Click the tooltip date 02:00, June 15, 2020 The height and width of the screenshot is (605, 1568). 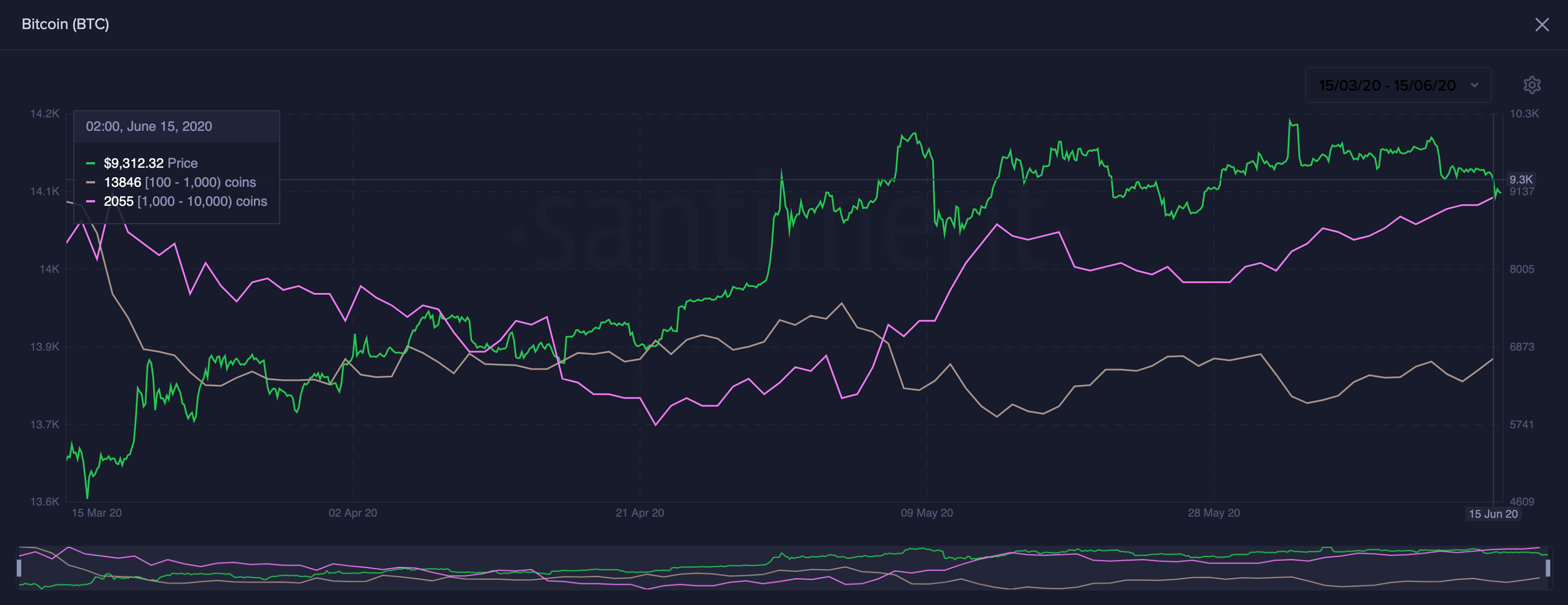click(x=149, y=126)
